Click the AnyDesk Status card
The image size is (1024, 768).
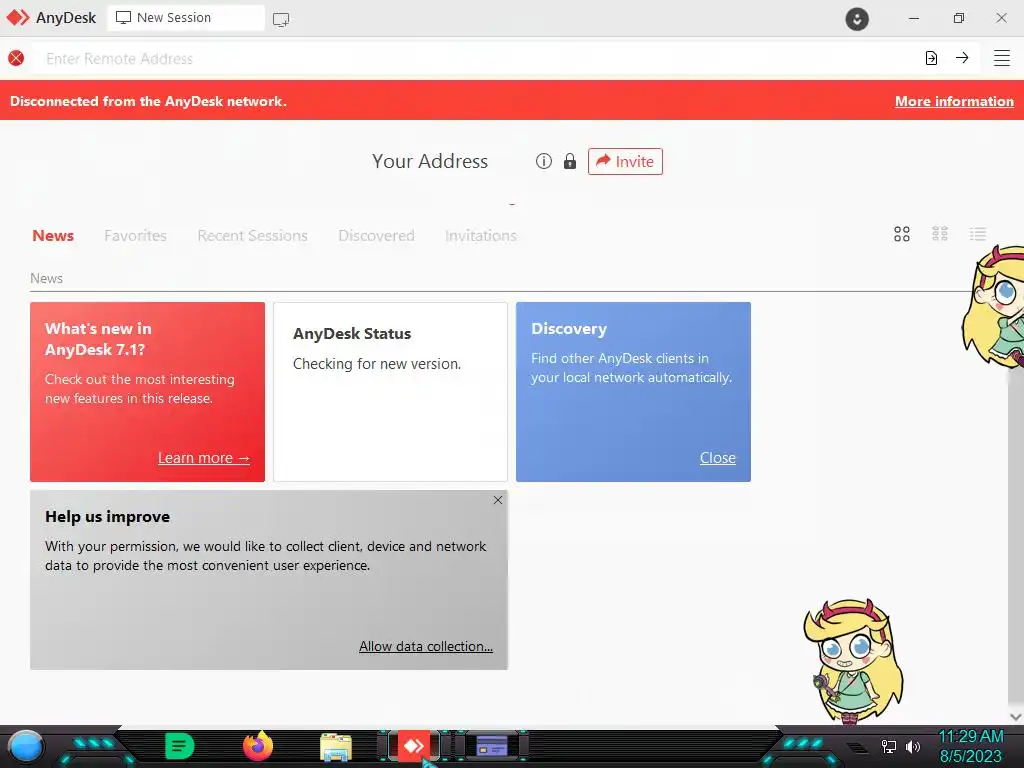tap(390, 392)
